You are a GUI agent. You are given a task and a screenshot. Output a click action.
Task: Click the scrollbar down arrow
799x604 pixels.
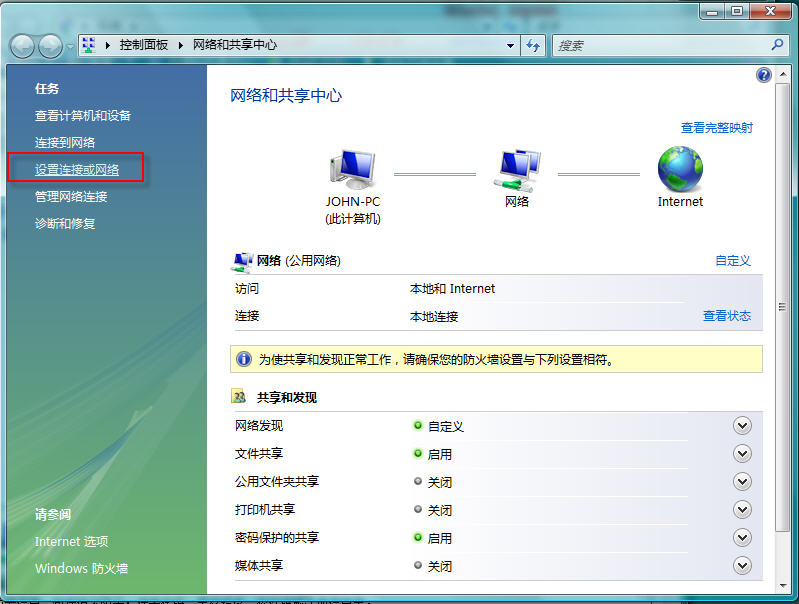tap(782, 586)
